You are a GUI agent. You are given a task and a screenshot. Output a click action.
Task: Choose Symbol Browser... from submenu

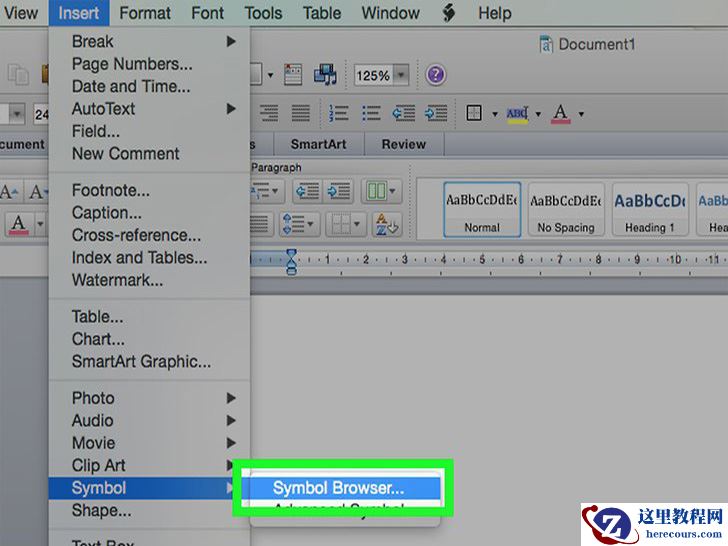pos(338,488)
